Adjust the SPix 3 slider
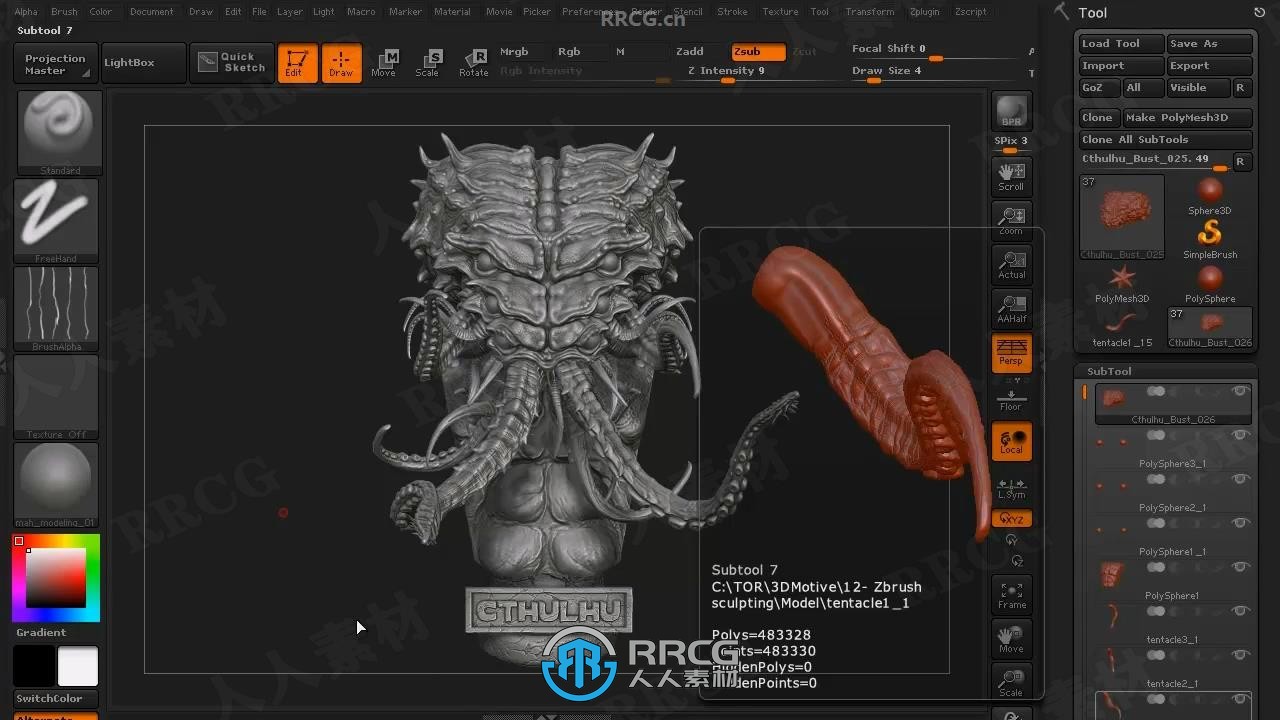 pyautogui.click(x=1011, y=144)
